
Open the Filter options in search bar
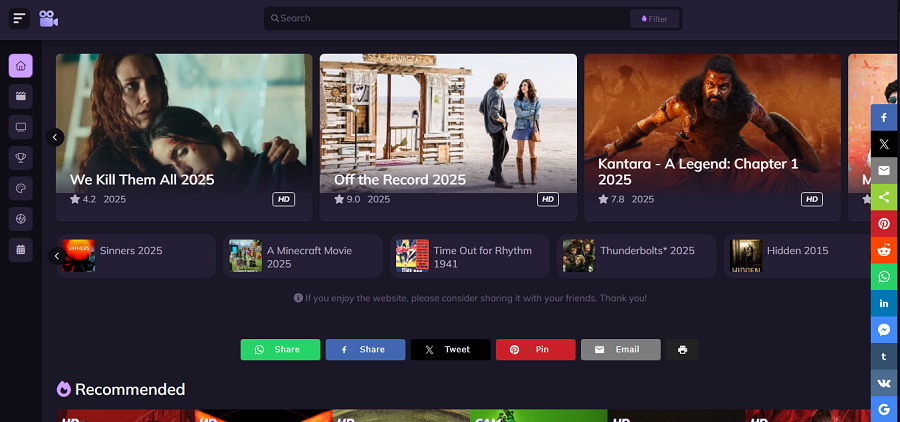pyautogui.click(x=654, y=19)
